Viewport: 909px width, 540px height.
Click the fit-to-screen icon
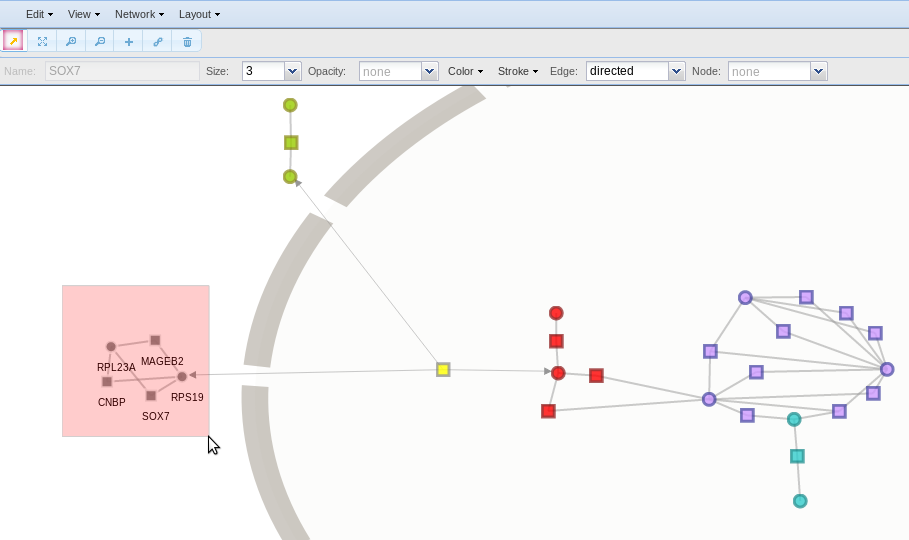tap(42, 41)
